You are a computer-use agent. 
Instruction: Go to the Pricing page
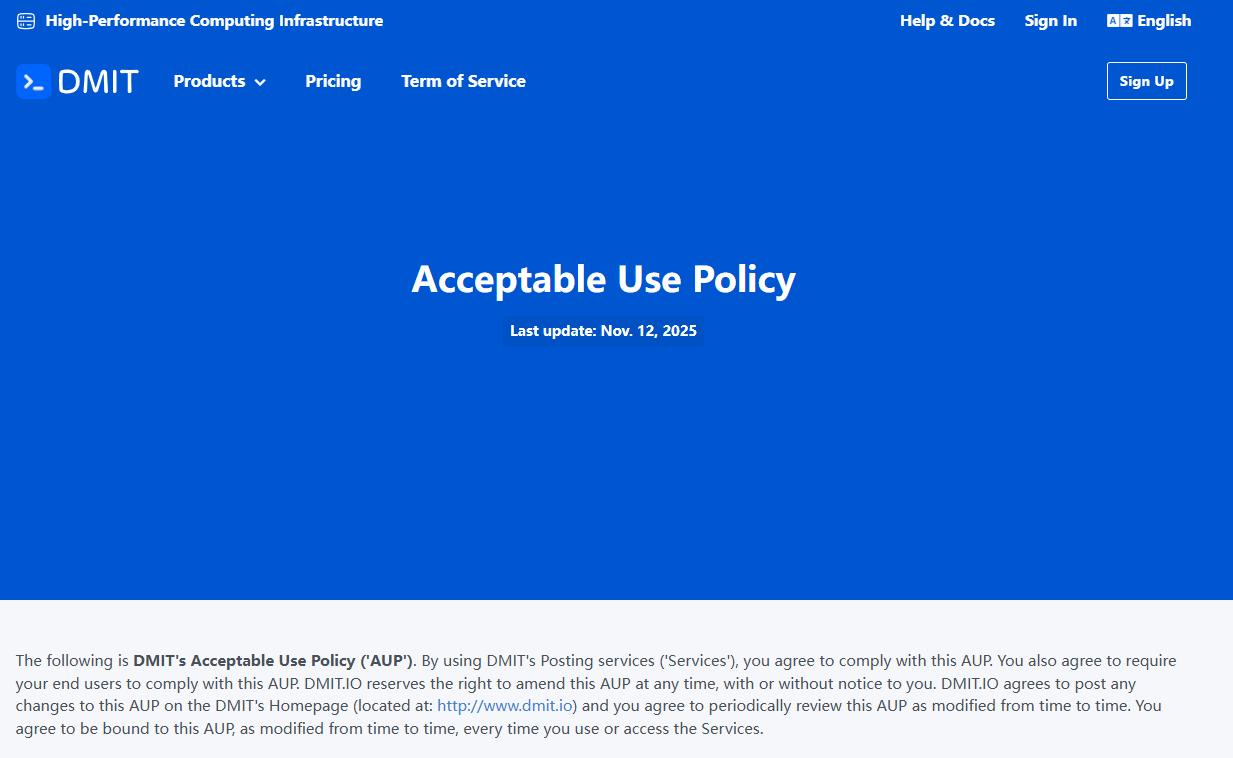tap(333, 82)
